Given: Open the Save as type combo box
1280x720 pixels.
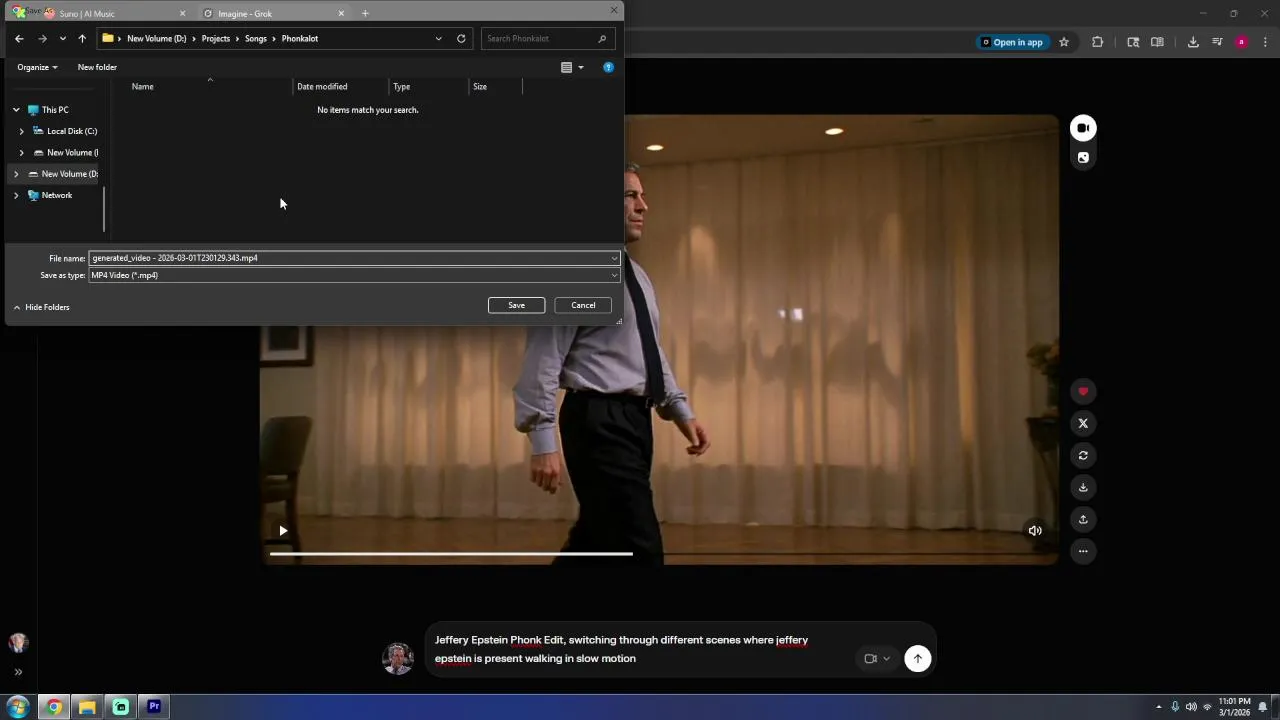Looking at the screenshot, I should pos(354,275).
